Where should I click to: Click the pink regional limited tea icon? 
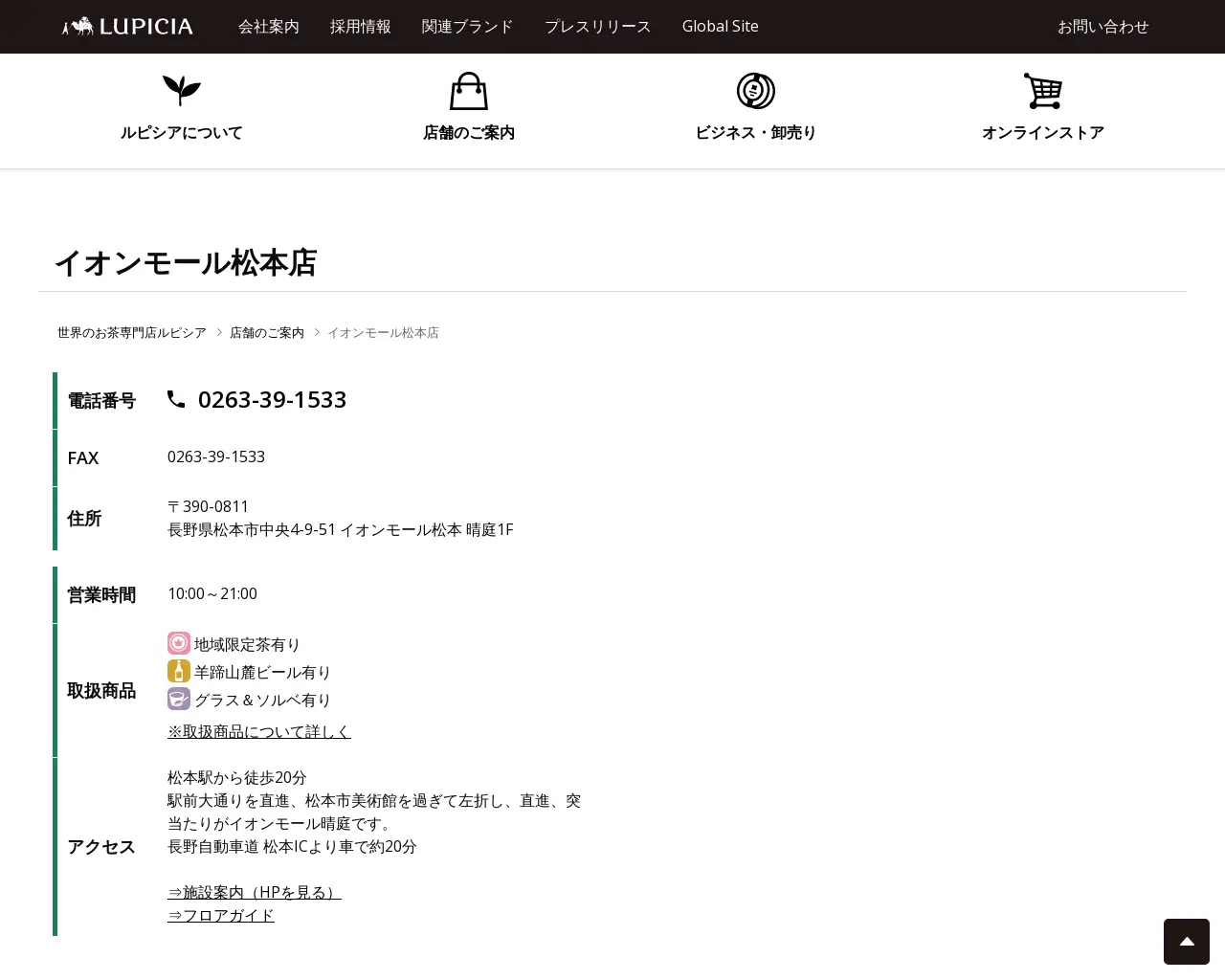(179, 643)
